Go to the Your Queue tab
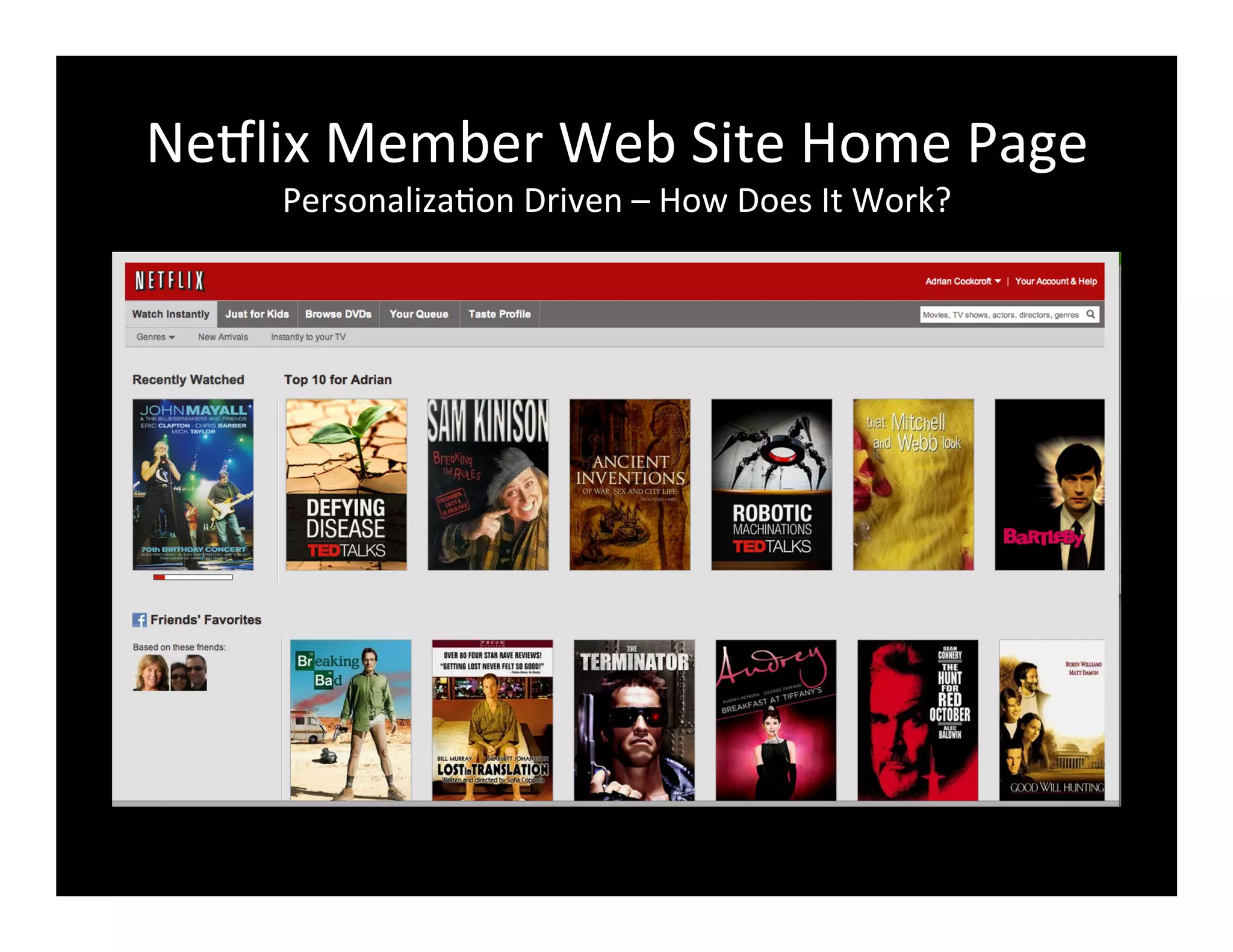This screenshot has height=952, width=1233. [x=419, y=314]
